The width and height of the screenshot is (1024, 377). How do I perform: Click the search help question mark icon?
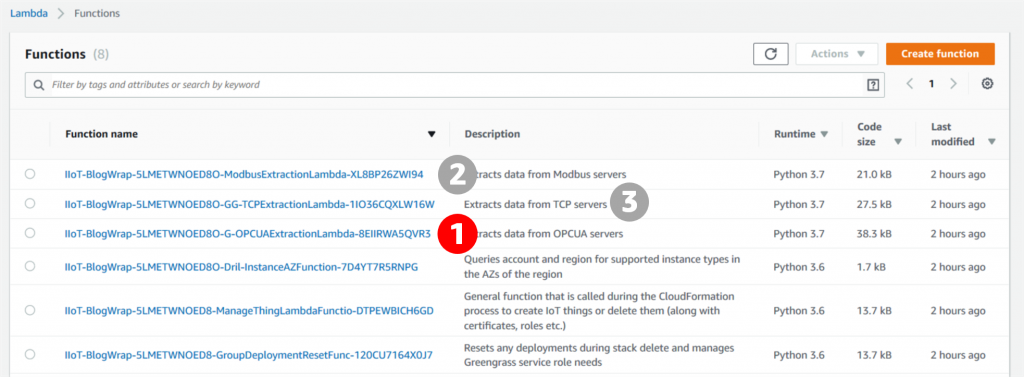click(x=872, y=84)
